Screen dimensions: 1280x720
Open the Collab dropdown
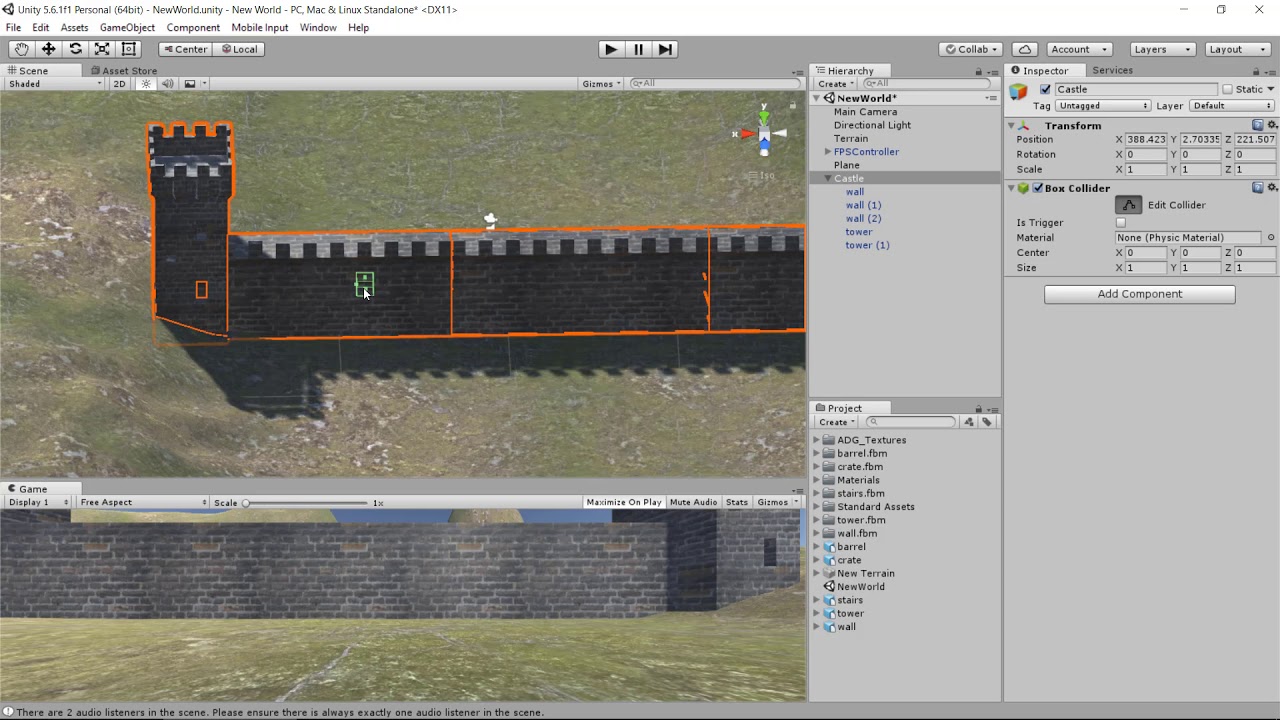(971, 49)
